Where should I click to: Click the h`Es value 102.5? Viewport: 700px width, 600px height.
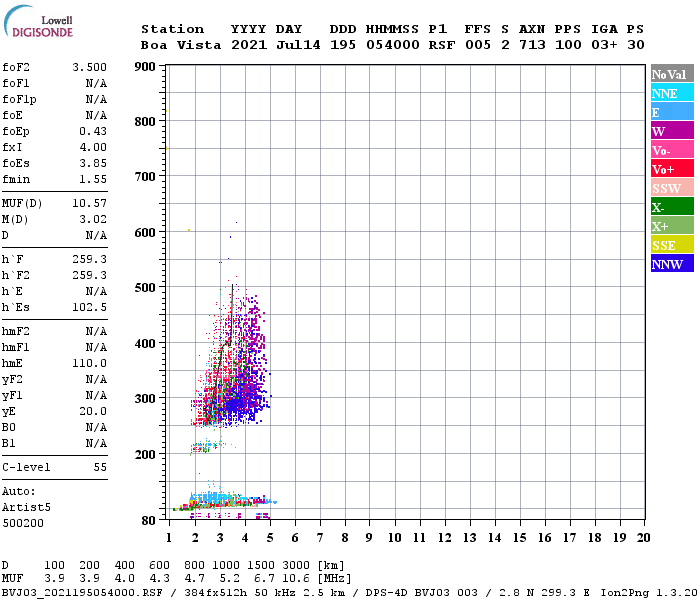click(x=89, y=308)
